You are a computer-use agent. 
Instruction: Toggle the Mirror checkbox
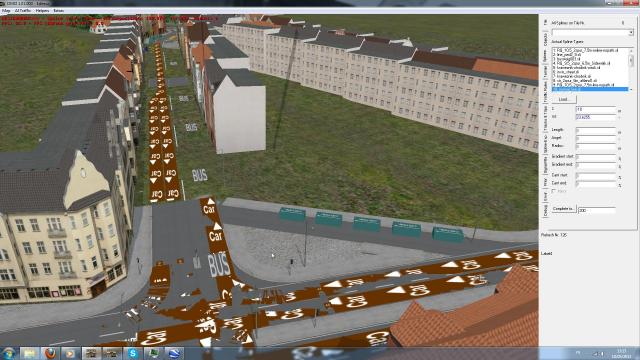click(x=554, y=191)
